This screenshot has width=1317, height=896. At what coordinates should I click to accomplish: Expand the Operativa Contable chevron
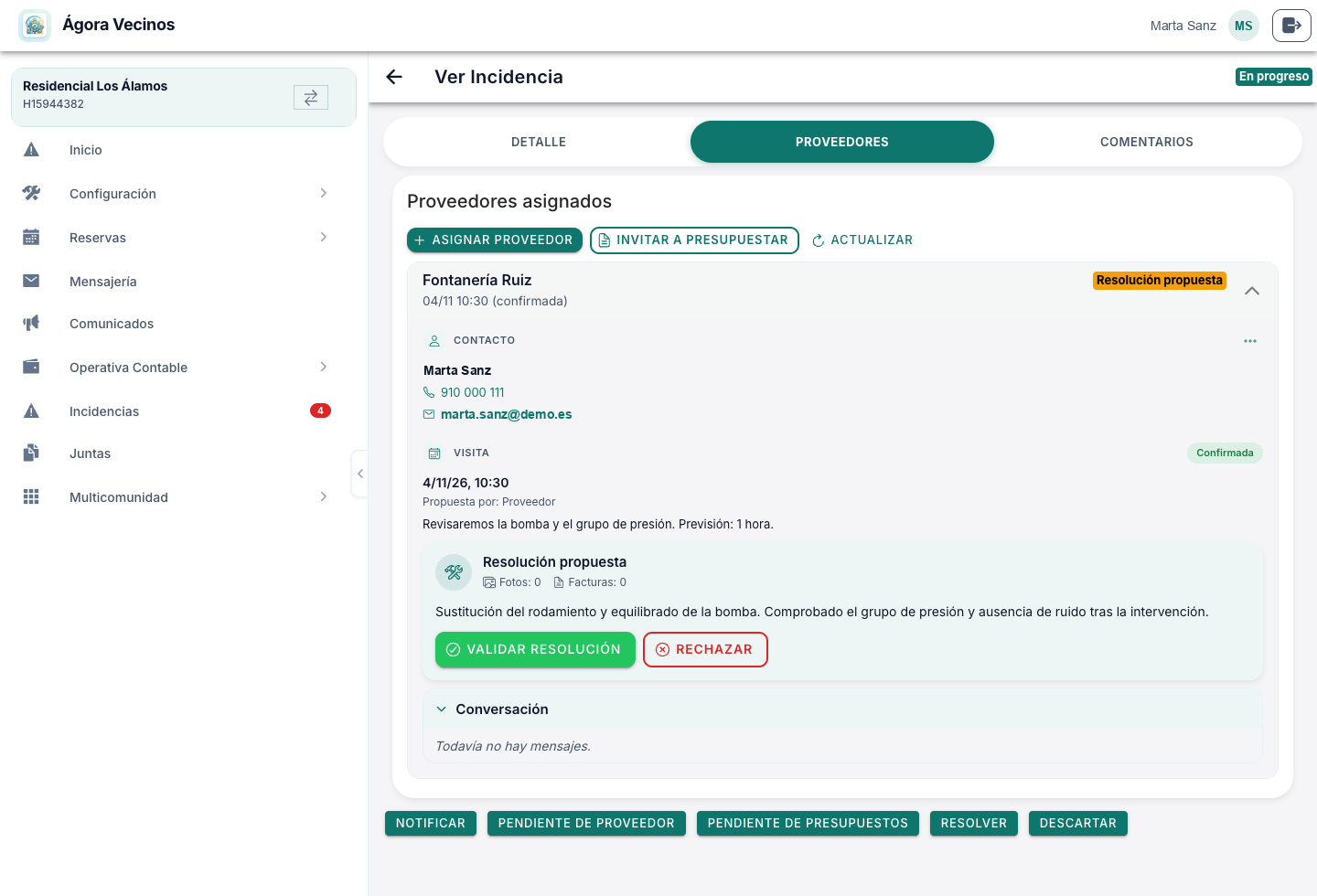pyautogui.click(x=324, y=367)
